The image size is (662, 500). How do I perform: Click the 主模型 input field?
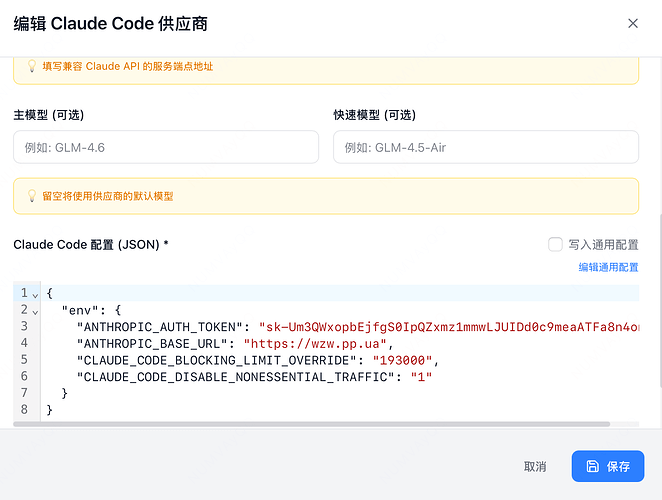[166, 147]
